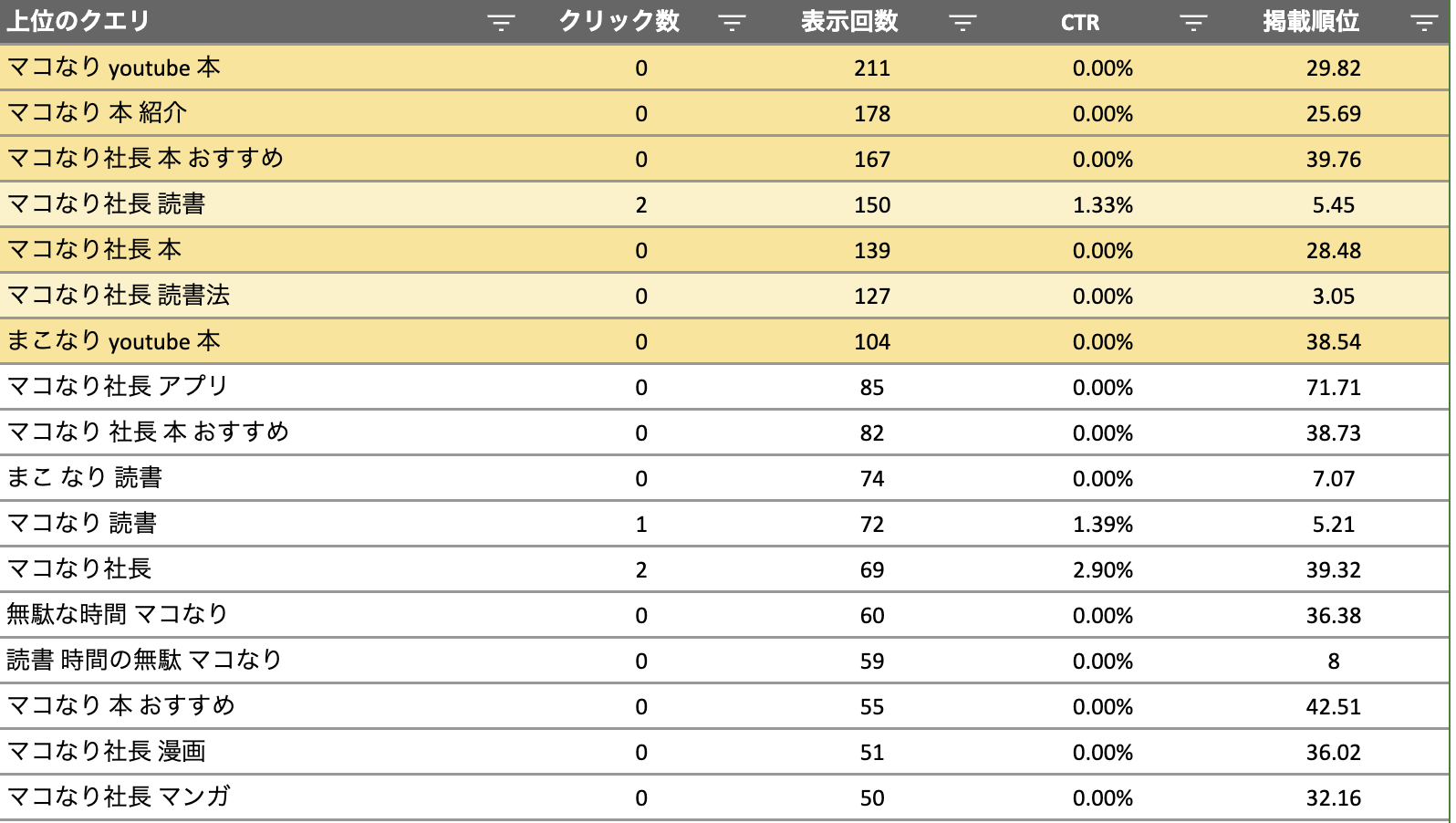The height and width of the screenshot is (823, 1456).
Task: Select position cell showing 71.71
Action: tap(1334, 387)
